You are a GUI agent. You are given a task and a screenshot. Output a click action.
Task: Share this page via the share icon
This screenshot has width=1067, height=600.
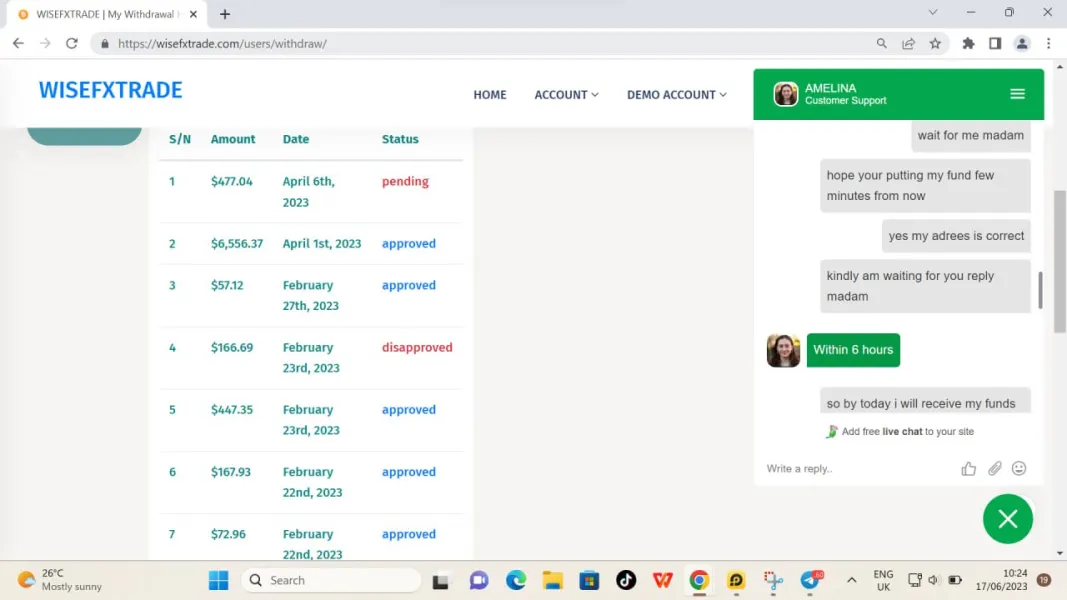(908, 44)
